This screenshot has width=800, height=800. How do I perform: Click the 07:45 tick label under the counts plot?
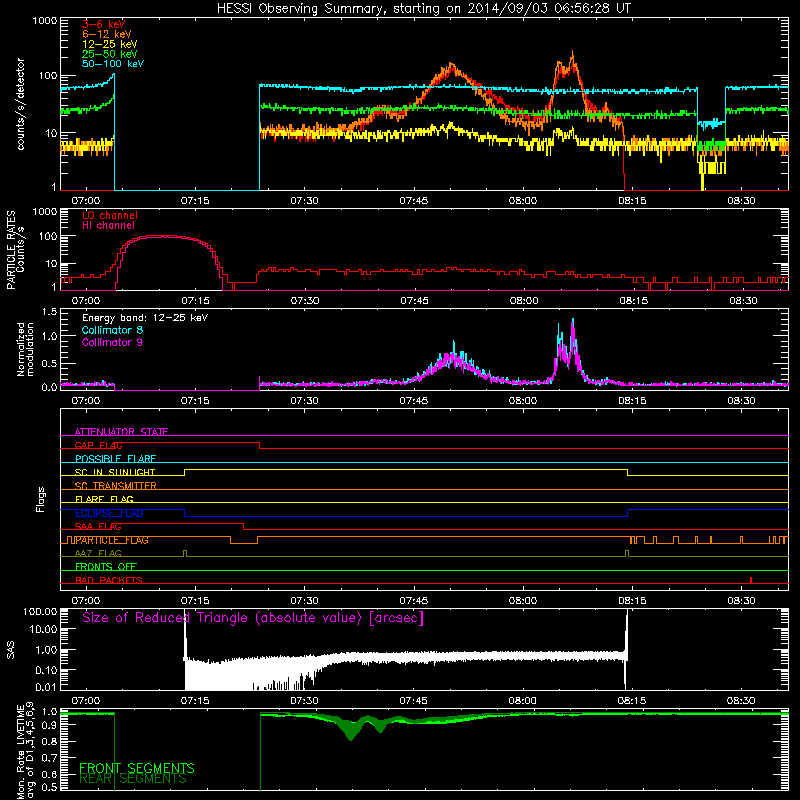pos(414,201)
